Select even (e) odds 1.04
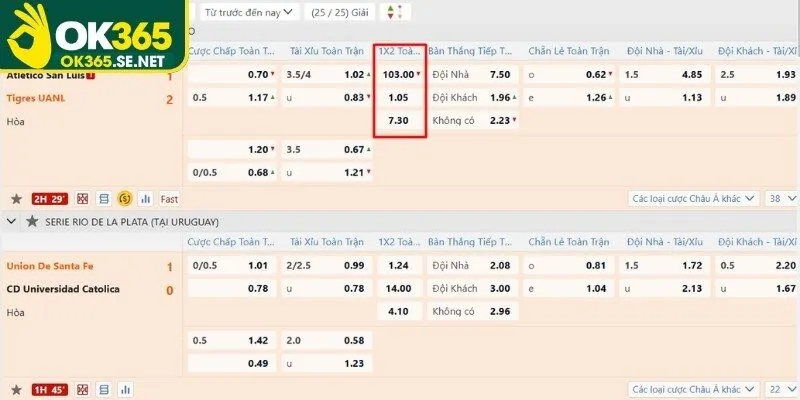This screenshot has width=800, height=400. pyautogui.click(x=569, y=288)
